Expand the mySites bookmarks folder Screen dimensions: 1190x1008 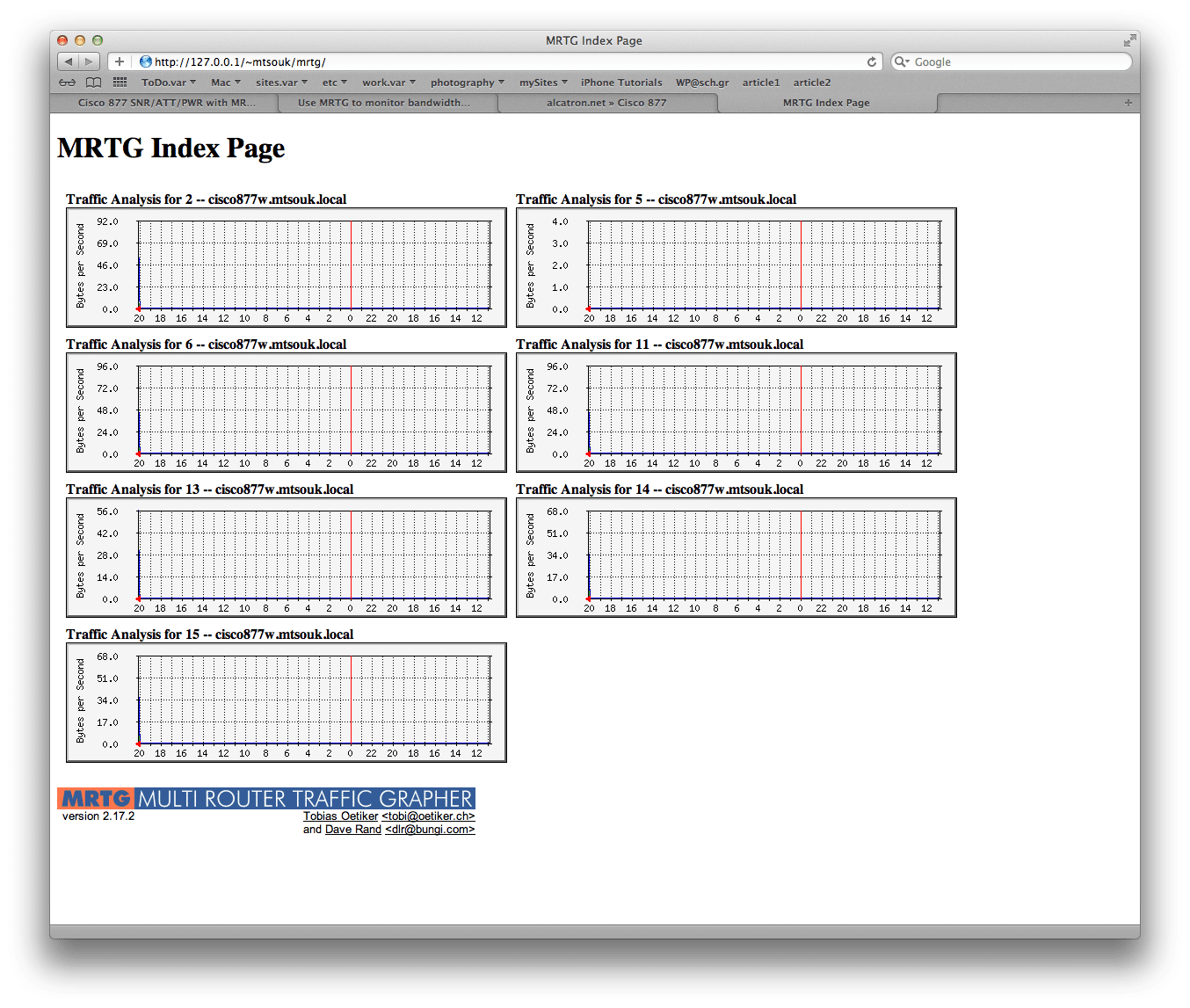point(543,83)
